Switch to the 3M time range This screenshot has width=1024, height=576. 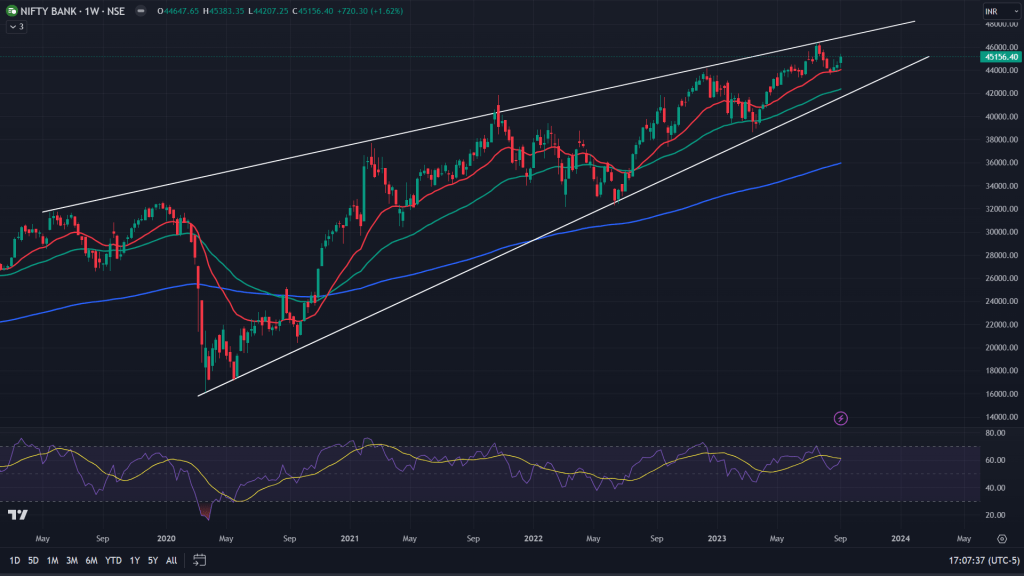click(x=71, y=561)
